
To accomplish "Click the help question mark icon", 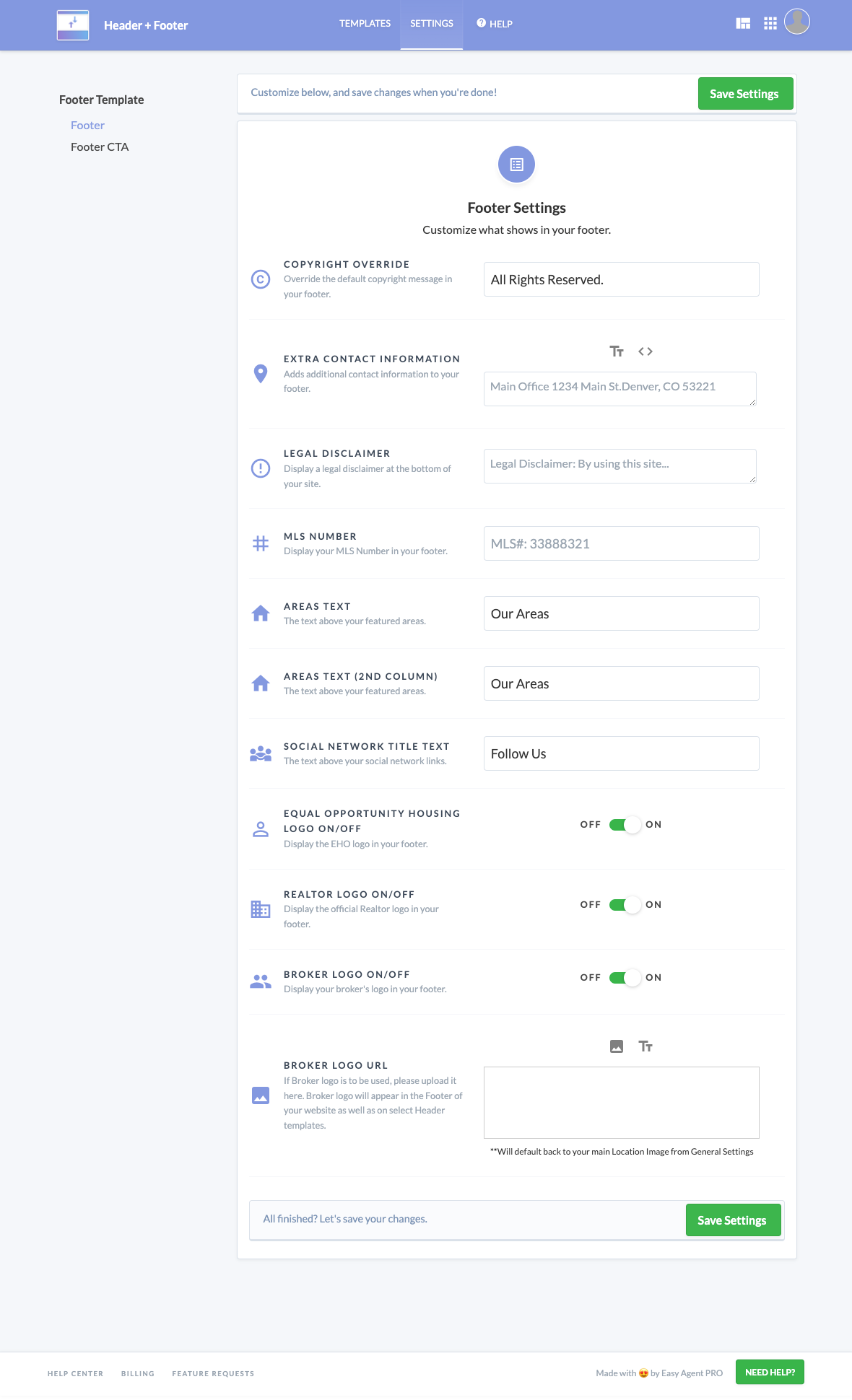I will click(481, 23).
